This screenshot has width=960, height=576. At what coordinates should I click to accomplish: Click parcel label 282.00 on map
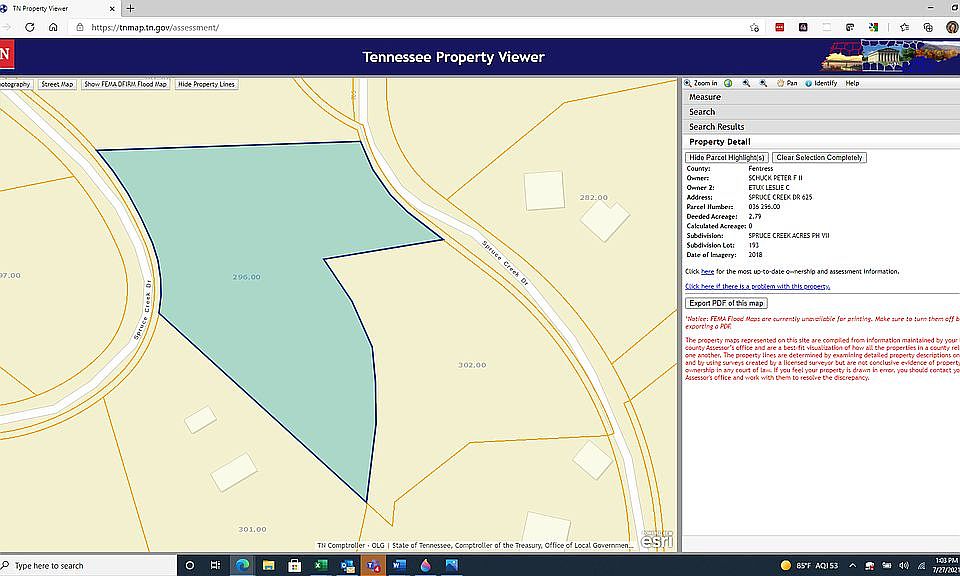pos(594,198)
